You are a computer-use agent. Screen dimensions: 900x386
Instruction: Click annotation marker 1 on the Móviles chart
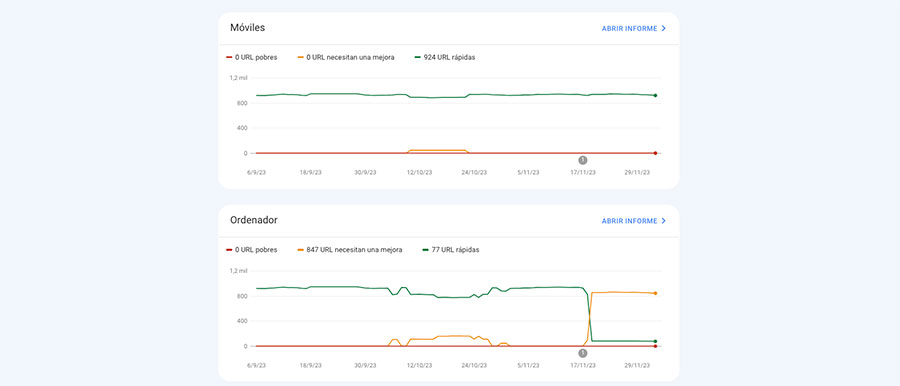tap(583, 160)
